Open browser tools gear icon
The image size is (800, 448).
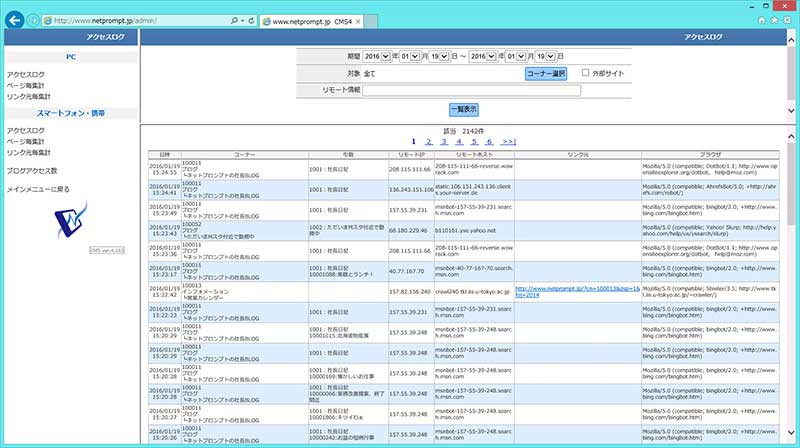coord(787,20)
